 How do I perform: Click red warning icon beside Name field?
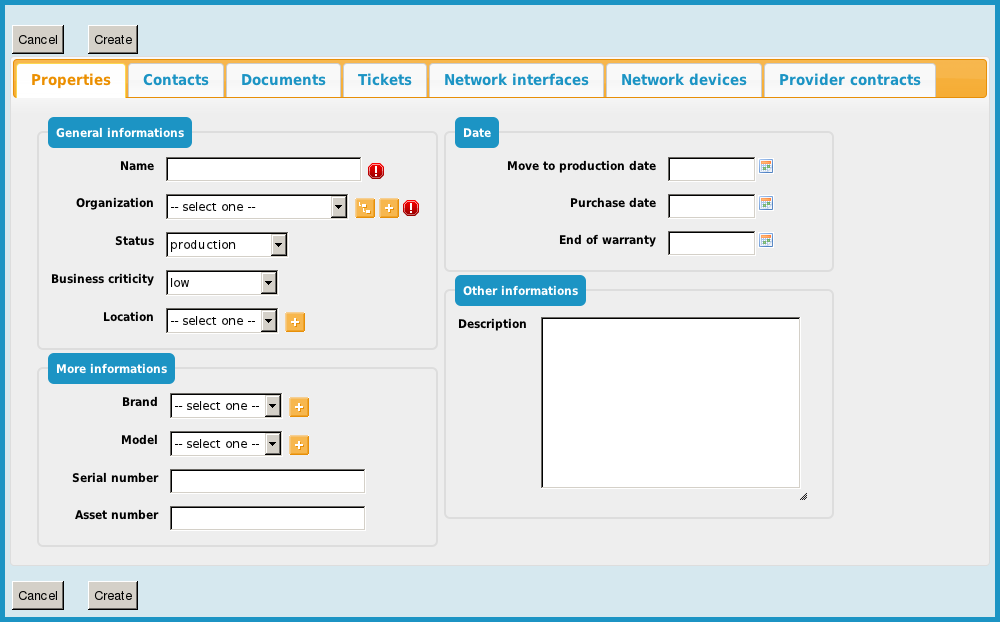click(376, 171)
